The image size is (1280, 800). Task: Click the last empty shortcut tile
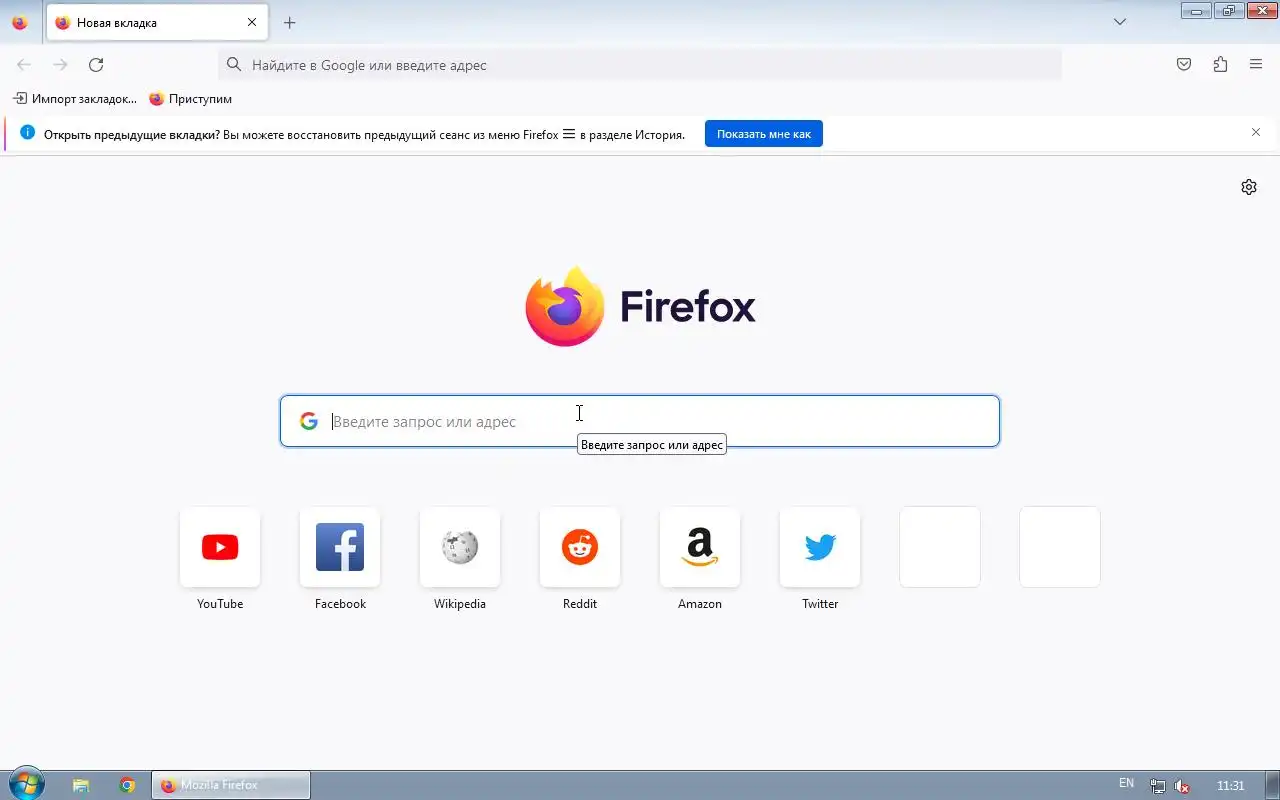1060,547
